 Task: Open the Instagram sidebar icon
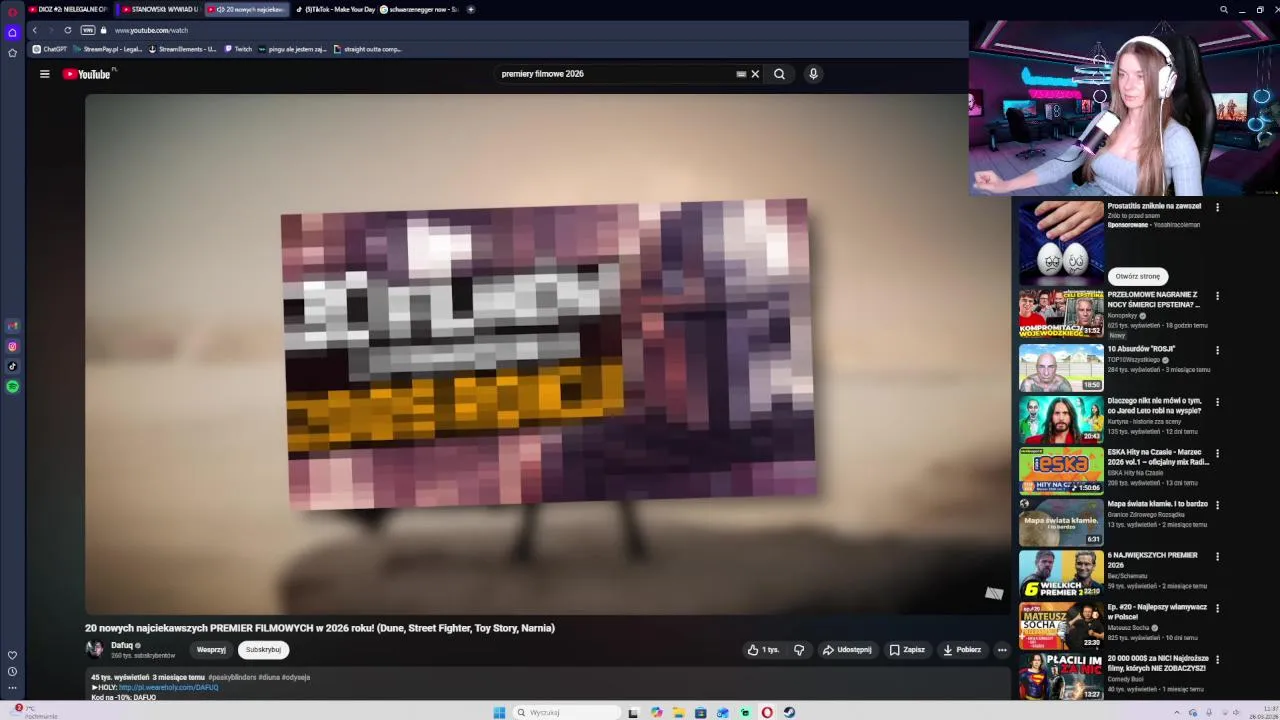(x=12, y=347)
